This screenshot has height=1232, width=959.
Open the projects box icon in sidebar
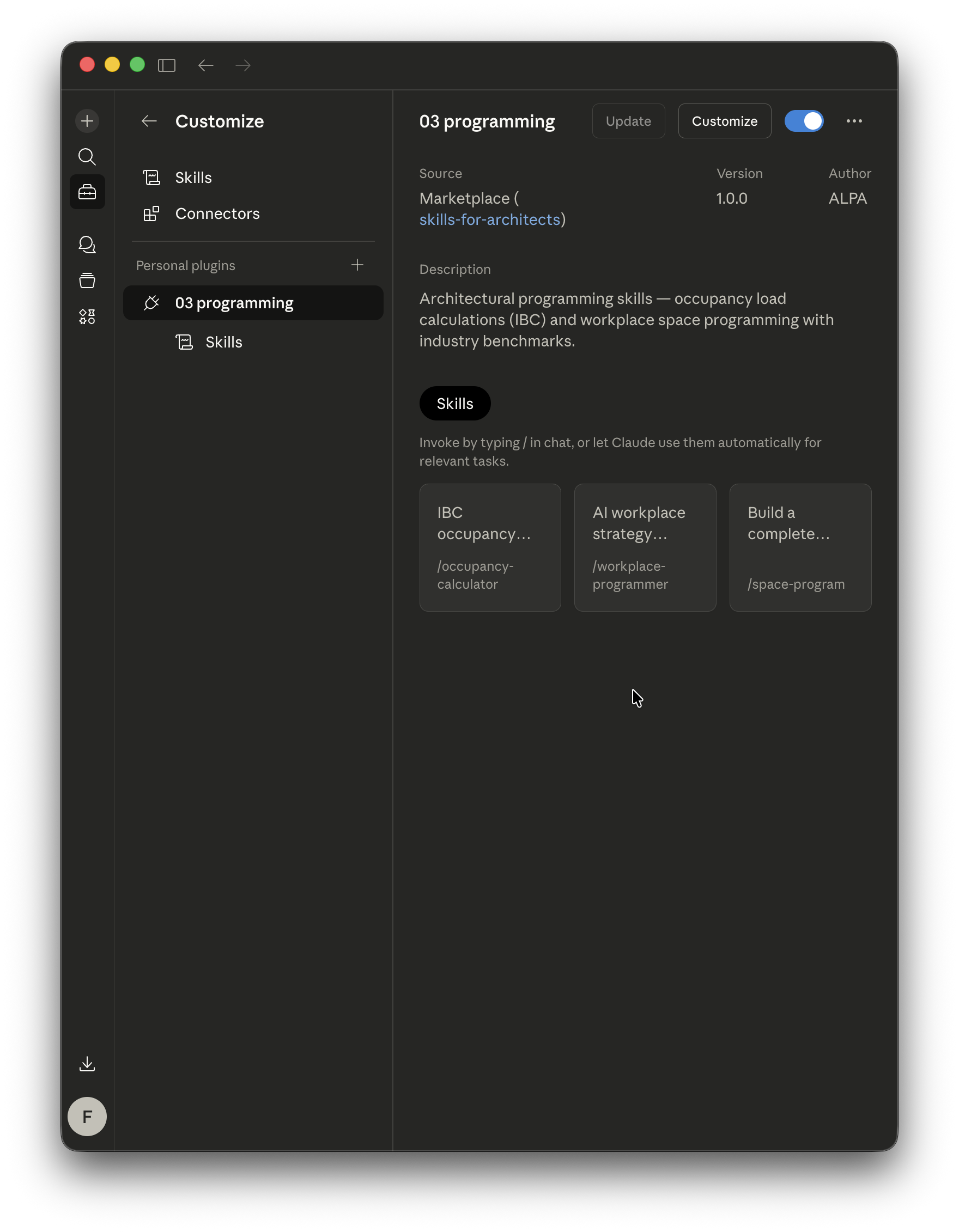point(87,280)
